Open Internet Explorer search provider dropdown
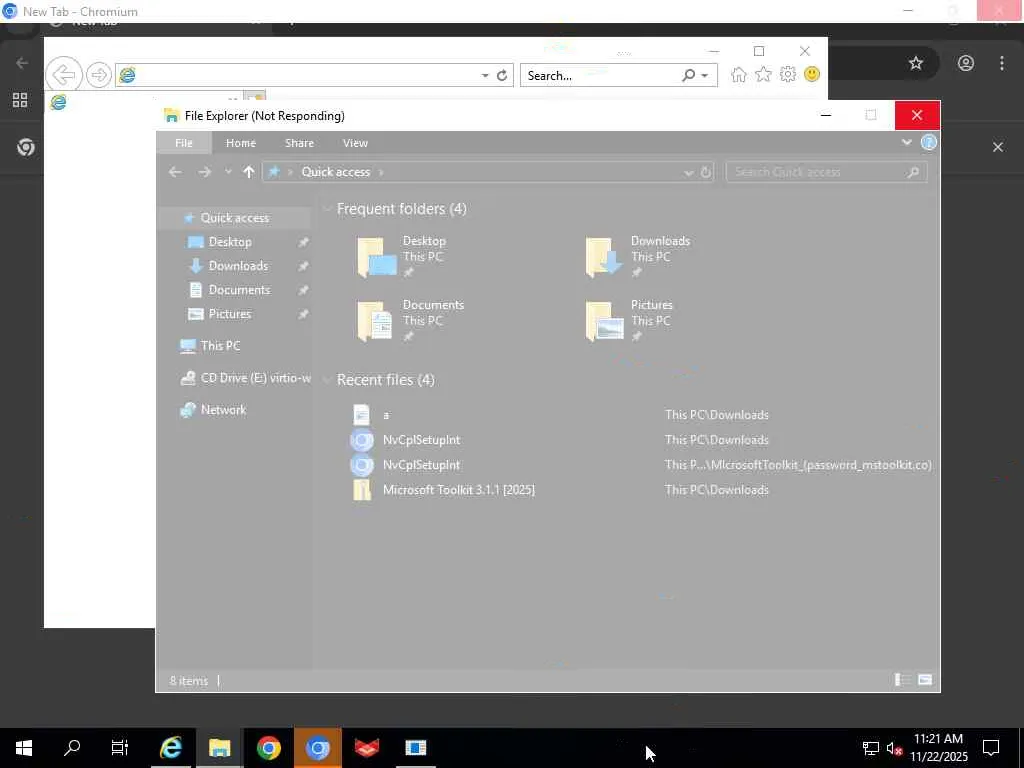 (x=705, y=76)
